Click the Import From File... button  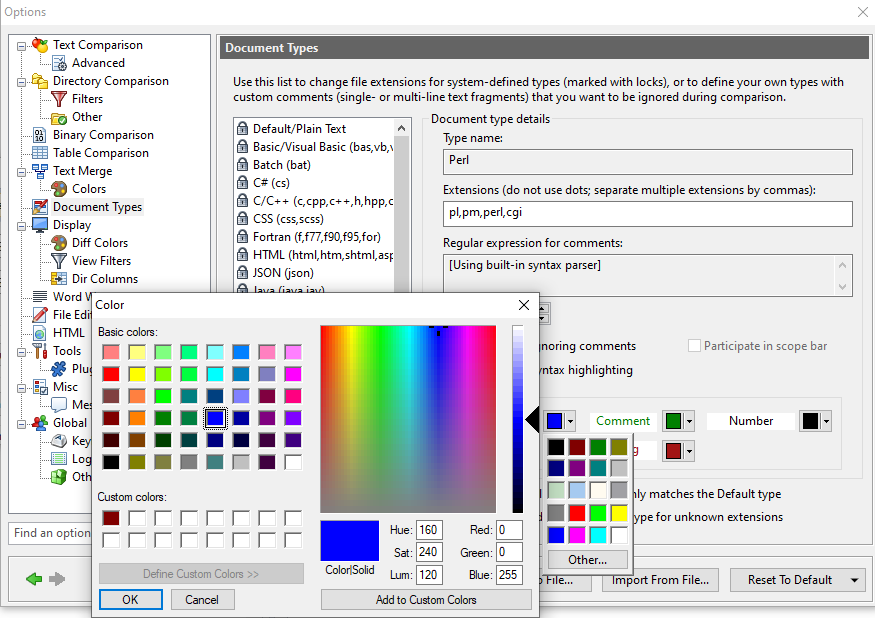point(660,580)
